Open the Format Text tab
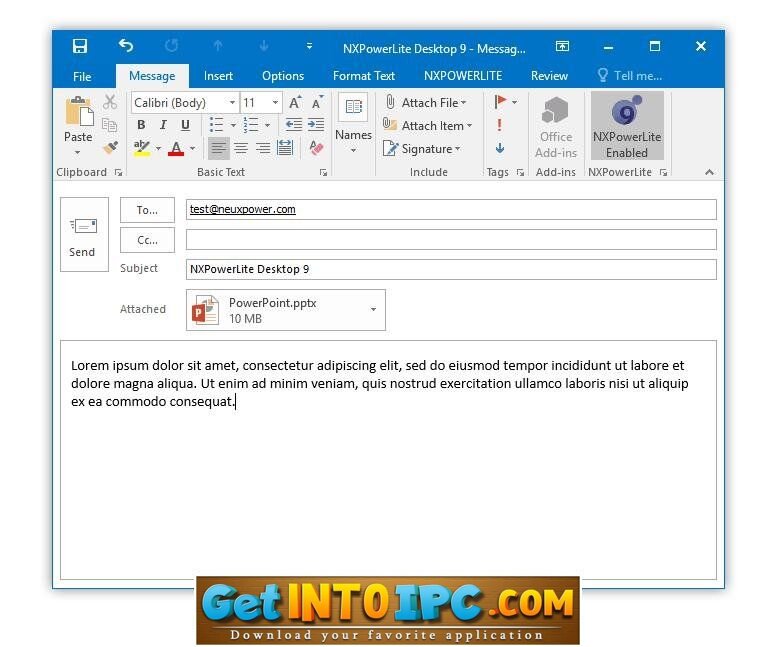This screenshot has height=647, width=776. click(364, 76)
